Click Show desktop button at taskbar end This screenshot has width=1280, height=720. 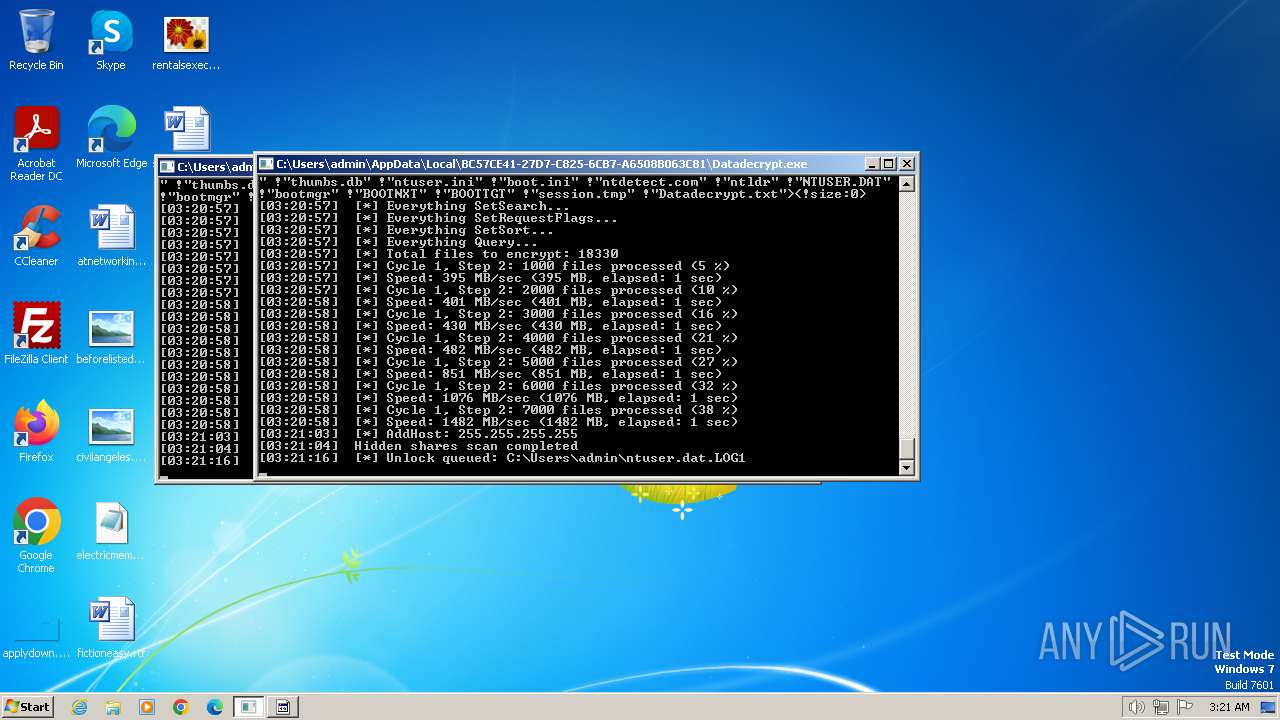tap(1270, 707)
